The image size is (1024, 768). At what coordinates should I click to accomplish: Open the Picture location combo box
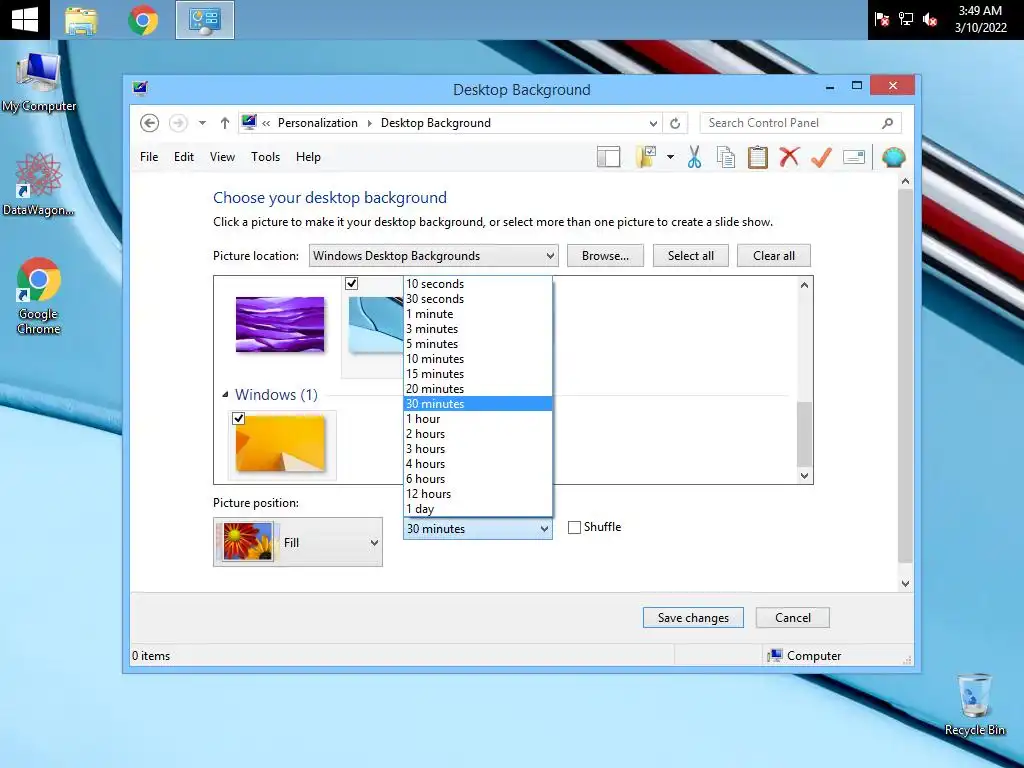(434, 256)
